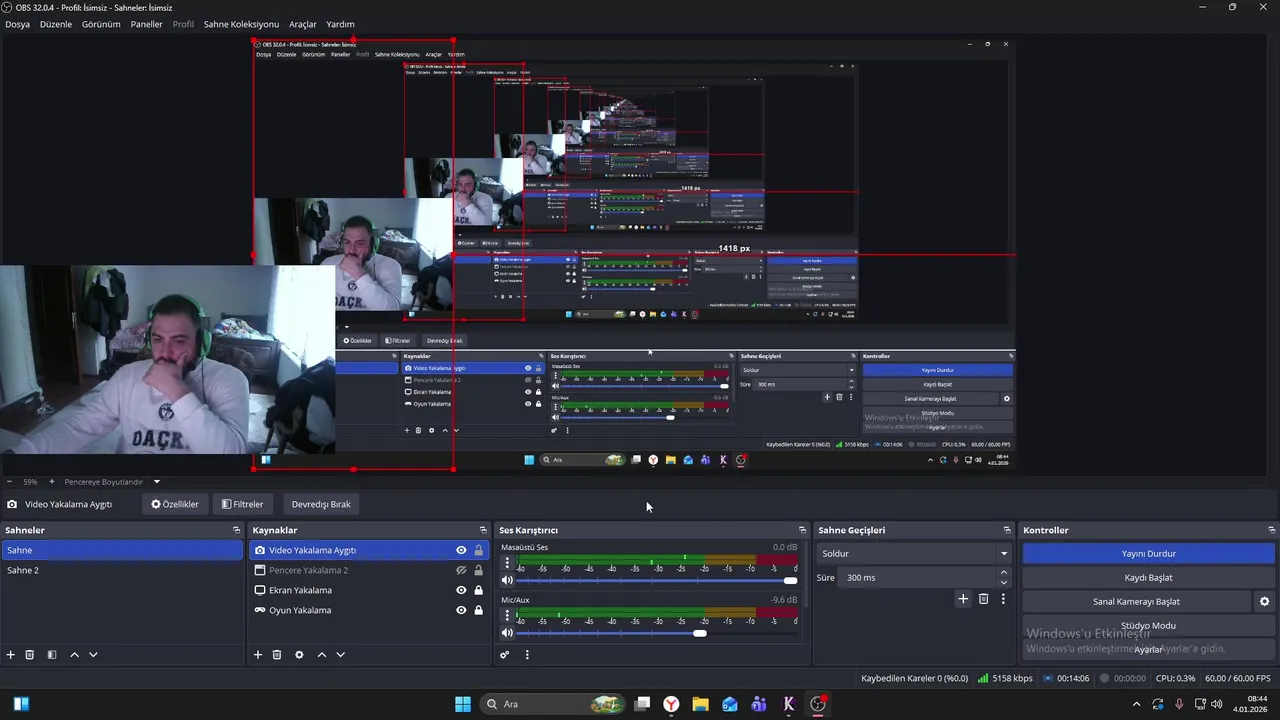
Task: Open transition properties three-dot menu
Action: pyautogui.click(x=1003, y=599)
